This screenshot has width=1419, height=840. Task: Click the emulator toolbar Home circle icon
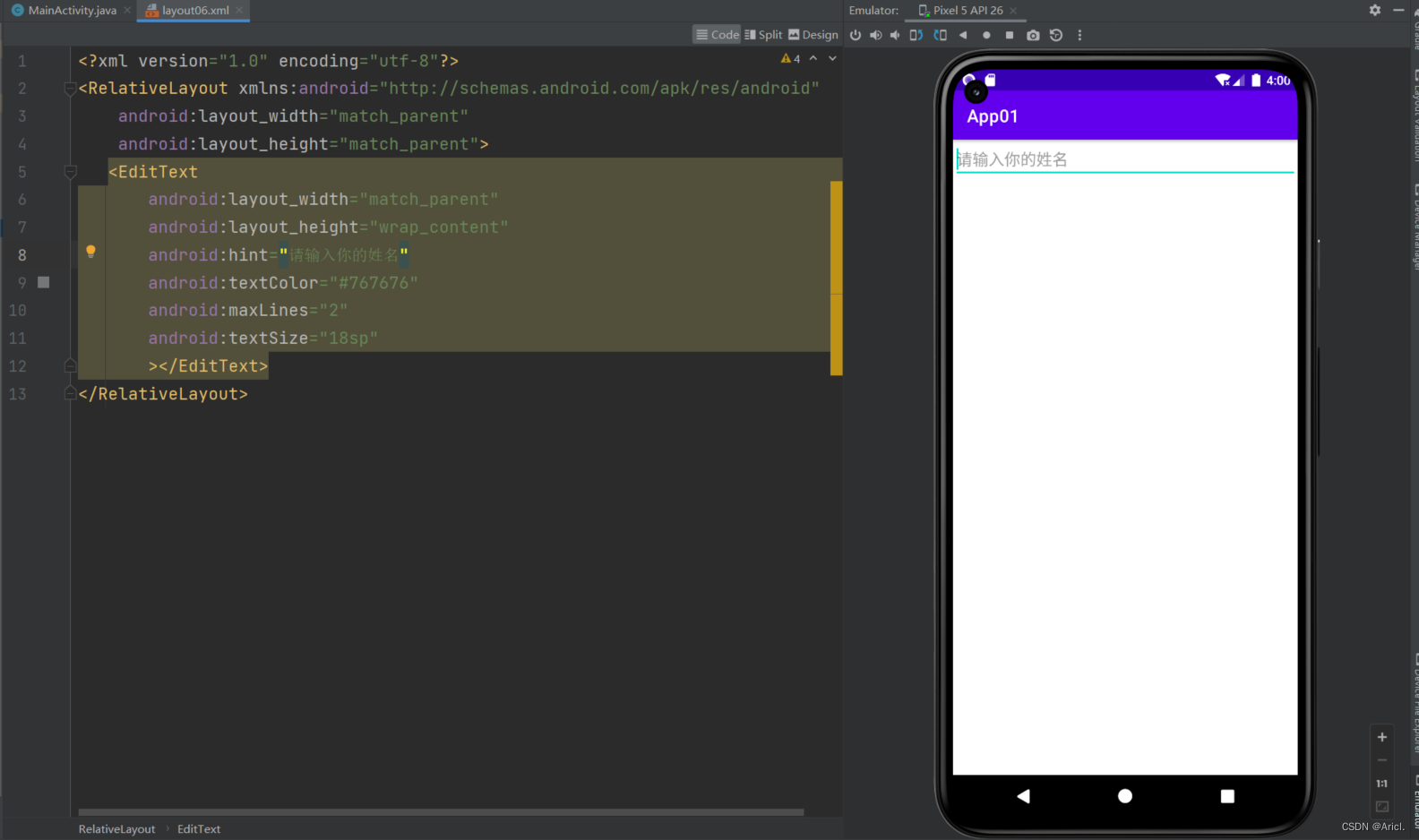(x=986, y=35)
